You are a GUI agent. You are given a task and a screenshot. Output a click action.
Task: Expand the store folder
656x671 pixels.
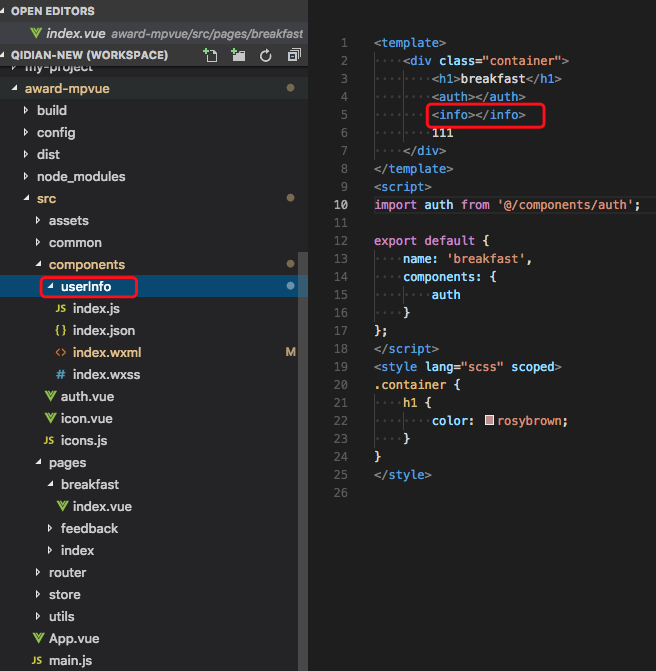click(x=38, y=594)
